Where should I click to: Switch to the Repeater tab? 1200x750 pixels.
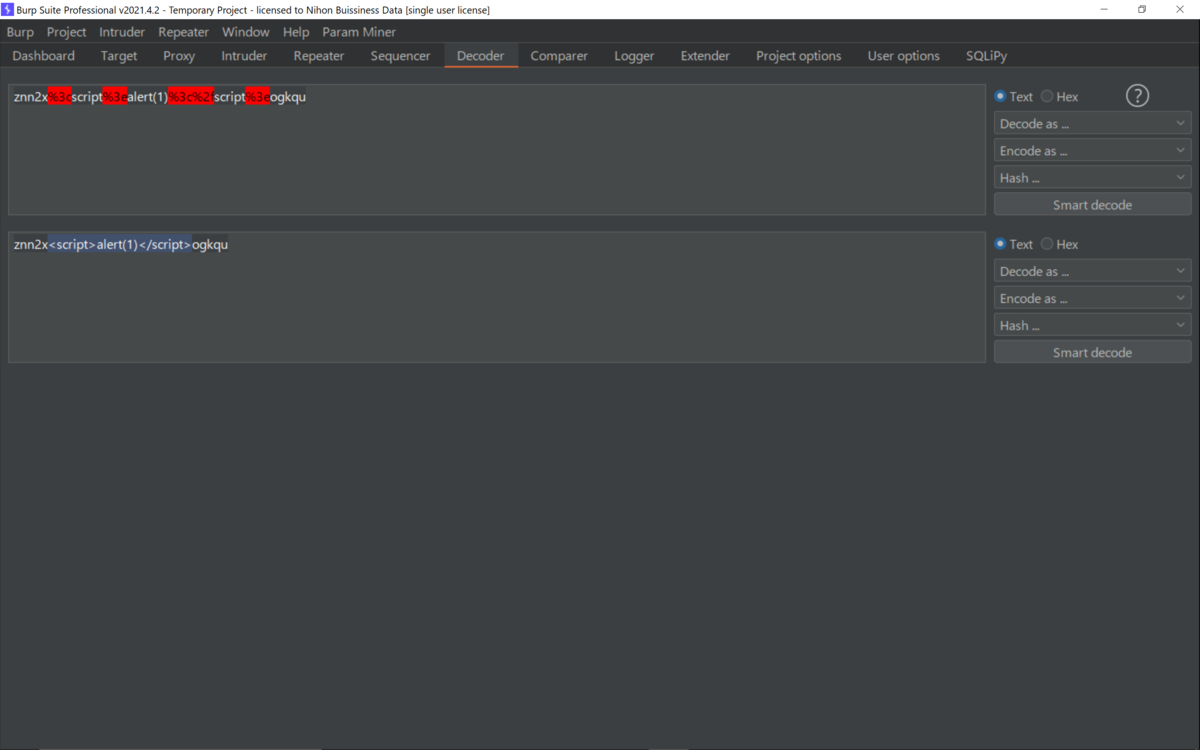pos(319,56)
